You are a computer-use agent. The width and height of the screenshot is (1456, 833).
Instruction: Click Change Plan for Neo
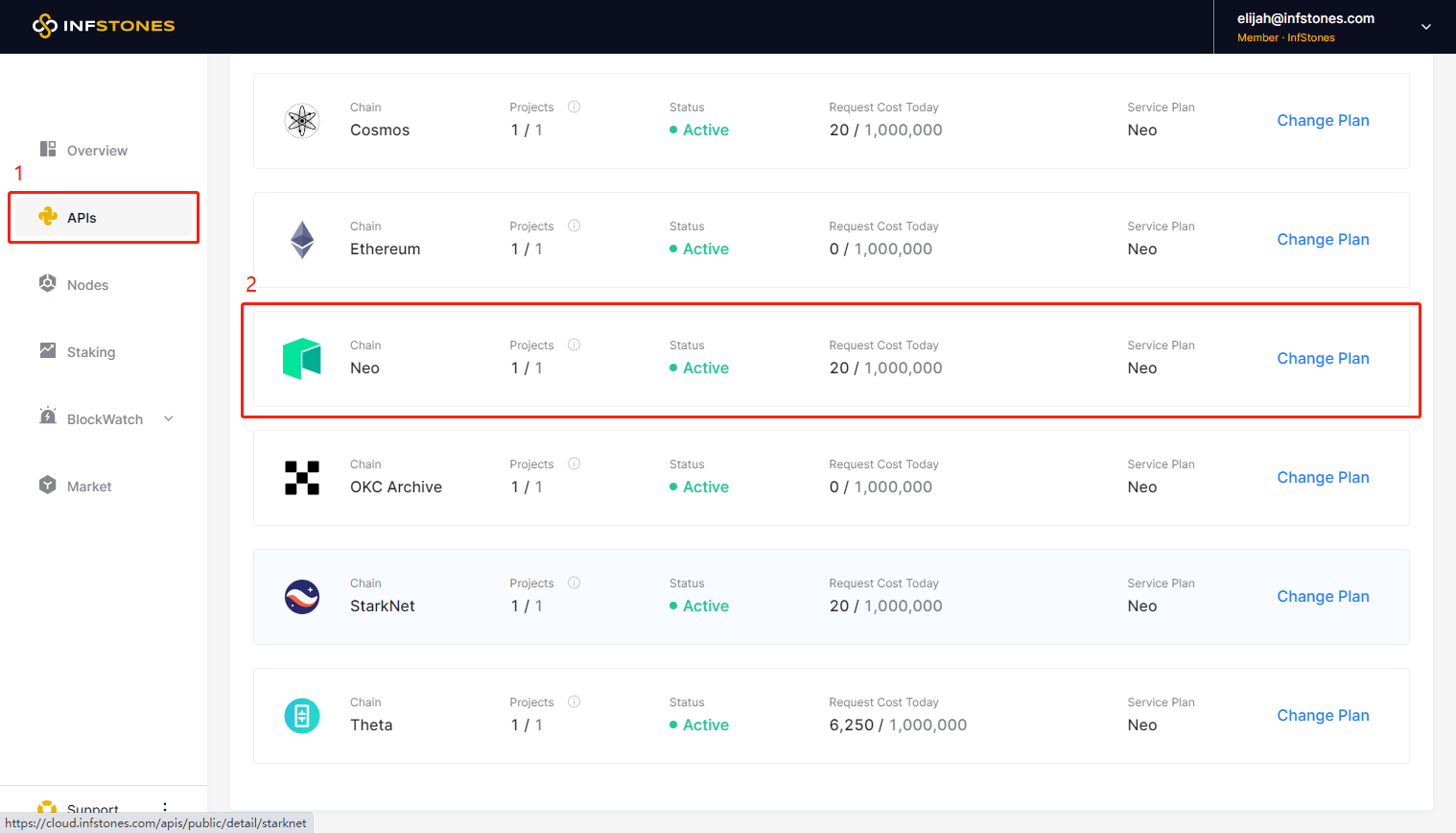1323,358
